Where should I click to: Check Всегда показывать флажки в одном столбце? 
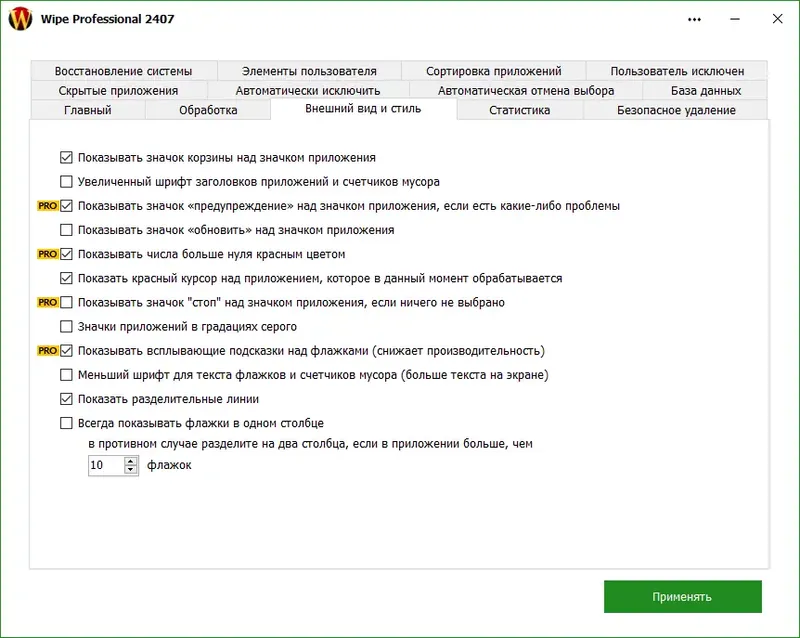coord(66,422)
